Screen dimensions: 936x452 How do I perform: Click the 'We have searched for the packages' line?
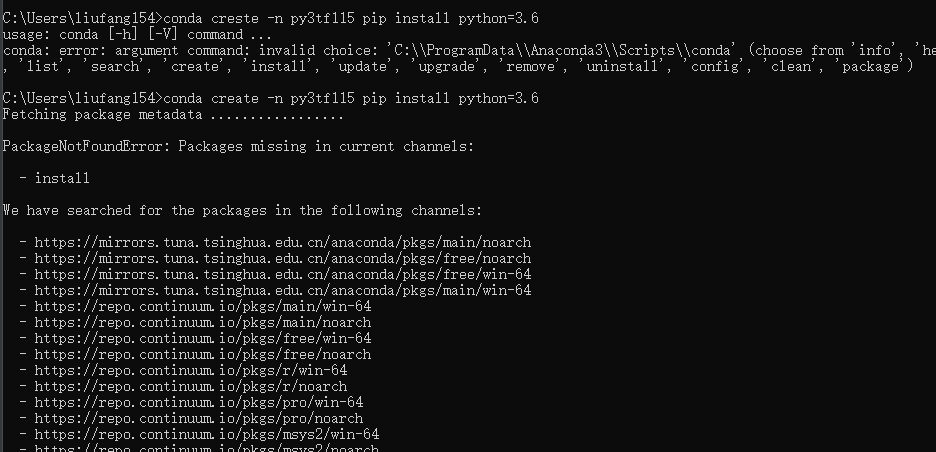click(x=242, y=210)
